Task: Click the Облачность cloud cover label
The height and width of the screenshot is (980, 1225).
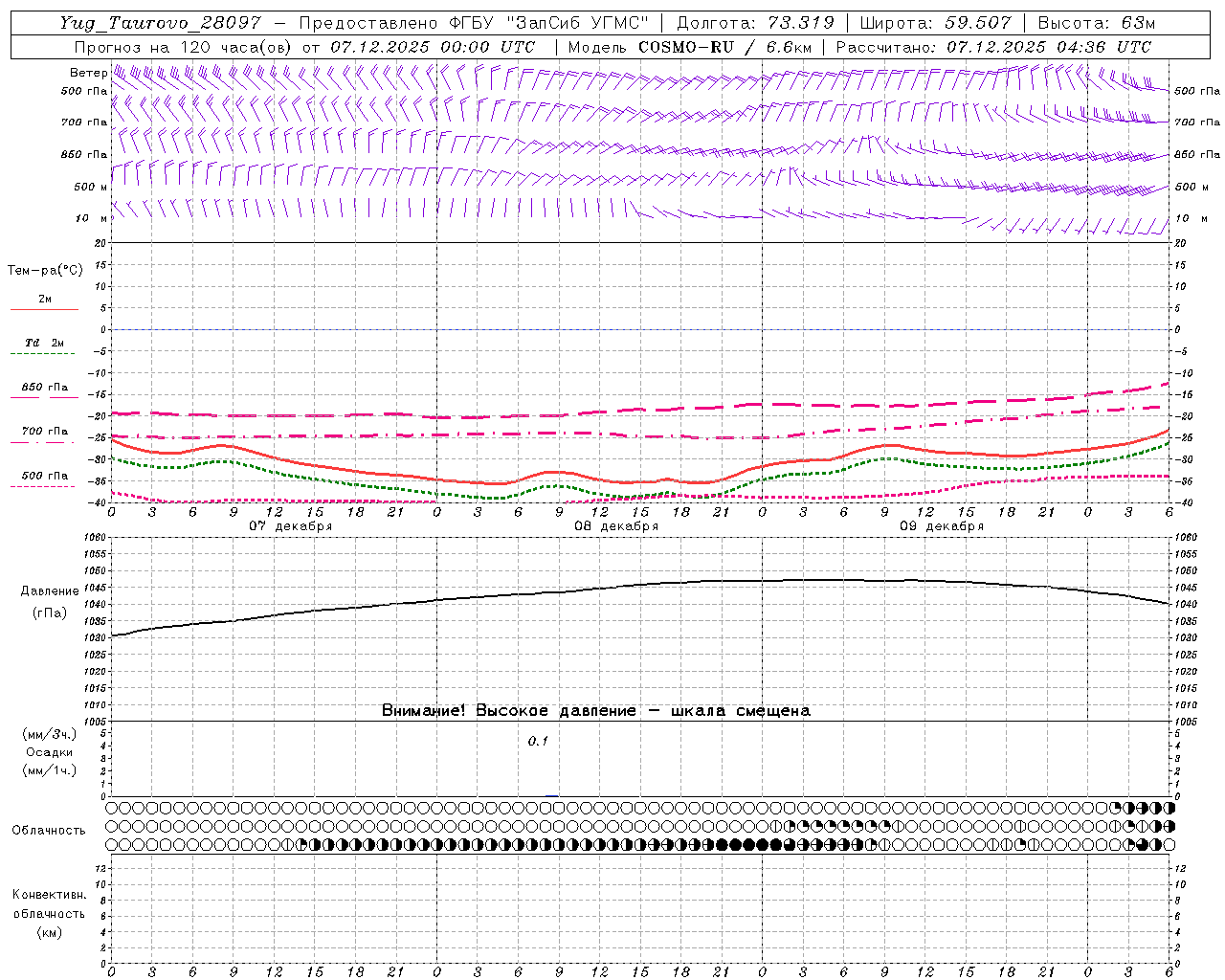Action: click(49, 831)
